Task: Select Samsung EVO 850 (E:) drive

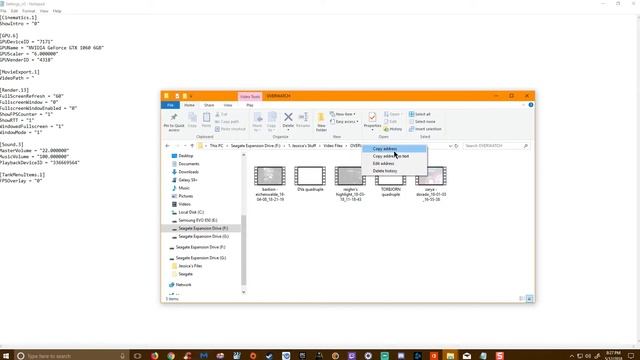Action: (x=198, y=220)
